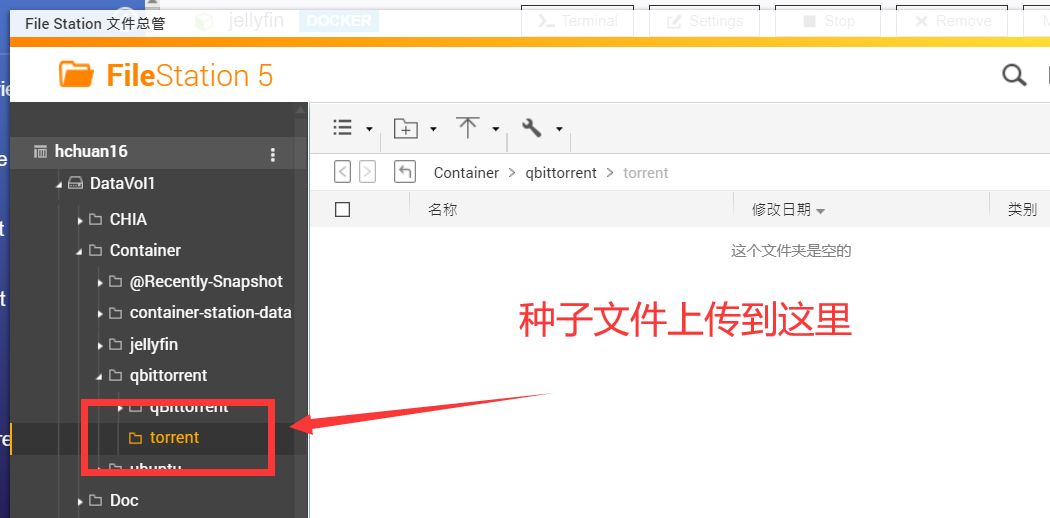Click the 类别 column header
Viewport: 1050px width, 518px height.
pyautogui.click(x=1022, y=209)
